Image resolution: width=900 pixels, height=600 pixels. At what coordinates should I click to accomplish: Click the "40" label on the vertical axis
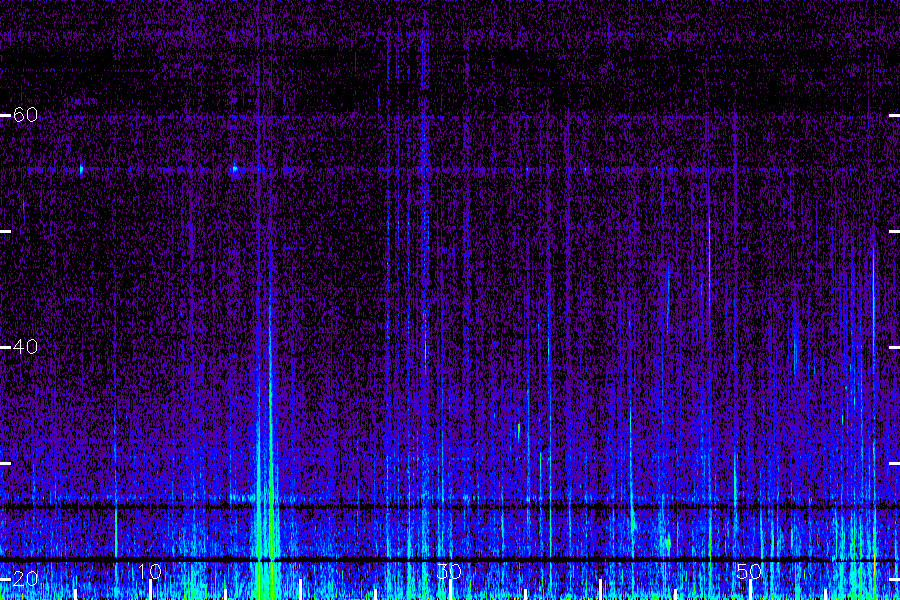point(25,347)
